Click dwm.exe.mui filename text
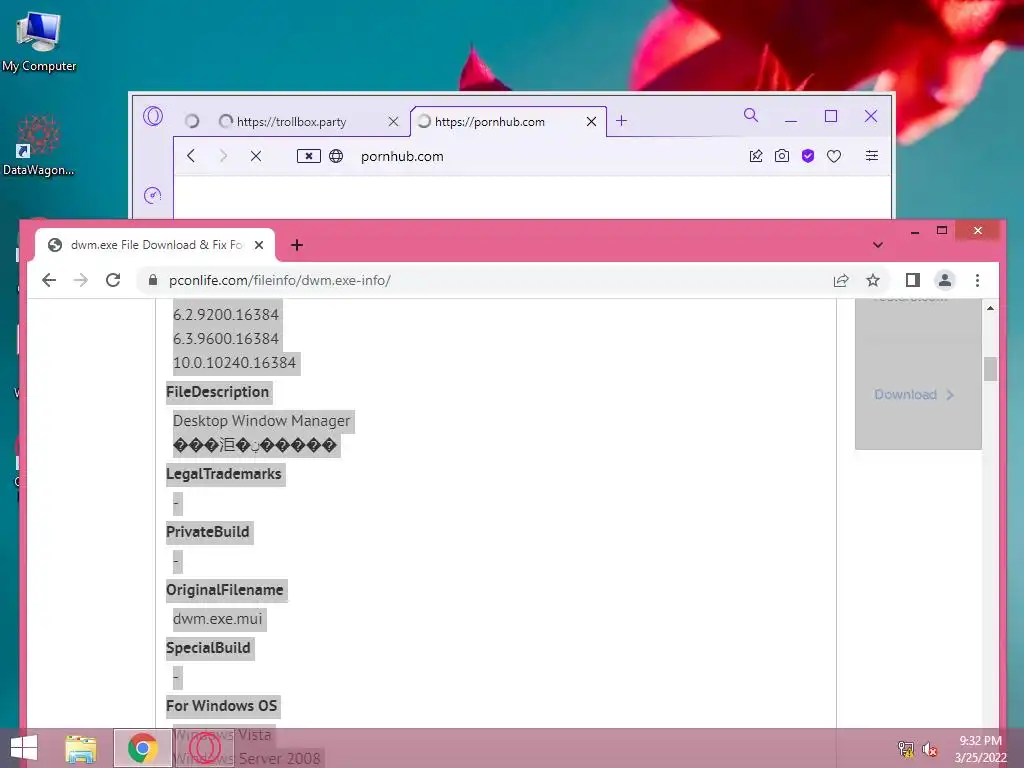The height and width of the screenshot is (768, 1024). tap(217, 619)
